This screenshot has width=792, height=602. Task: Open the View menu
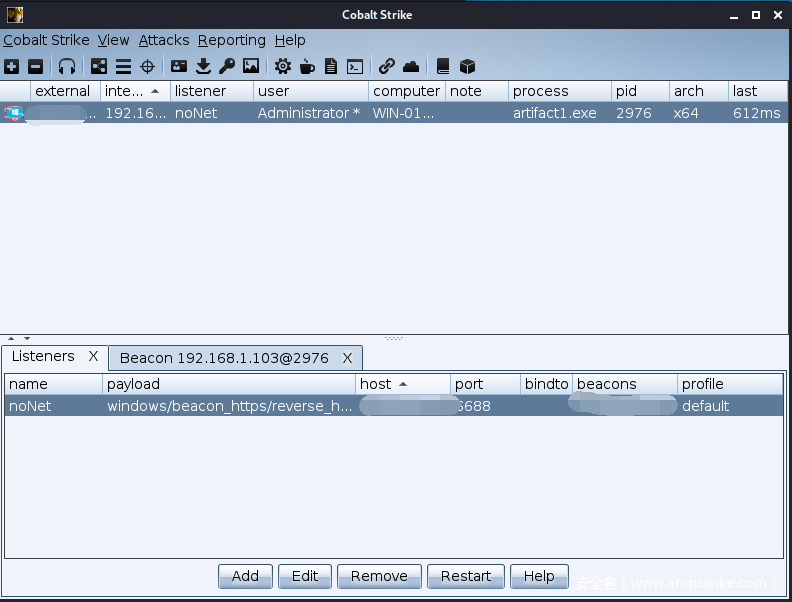pyautogui.click(x=114, y=40)
